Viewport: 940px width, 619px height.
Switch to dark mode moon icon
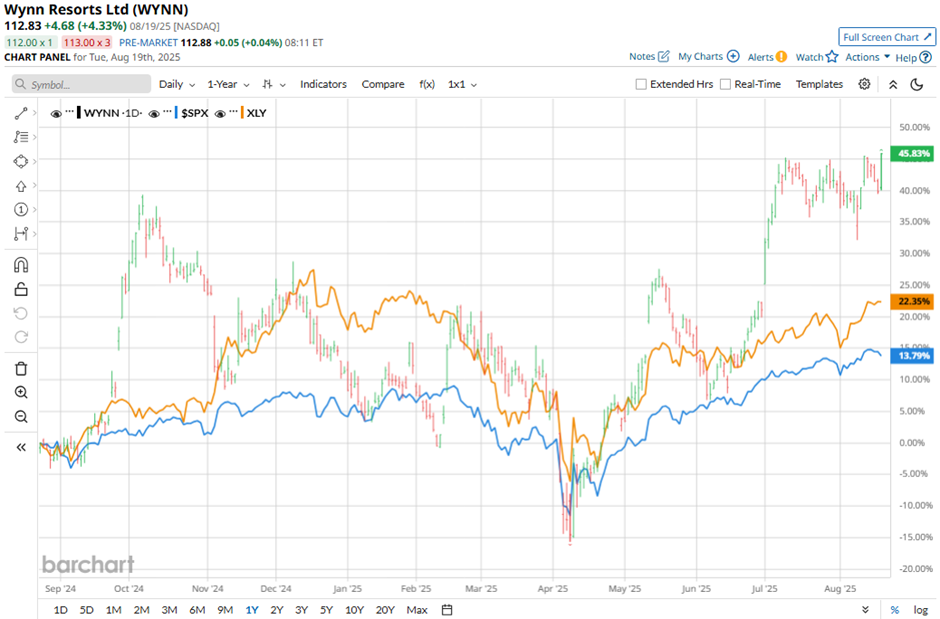pos(917,84)
